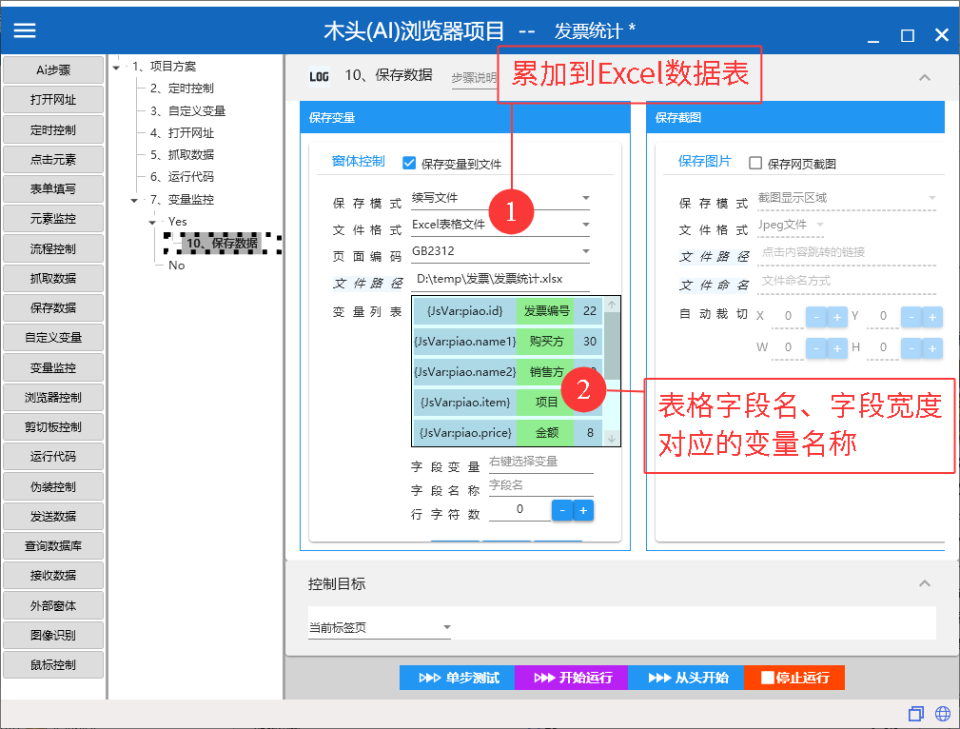Open the hamburger menu in the top-left corner
The height and width of the screenshot is (729, 960).
pyautogui.click(x=24, y=29)
